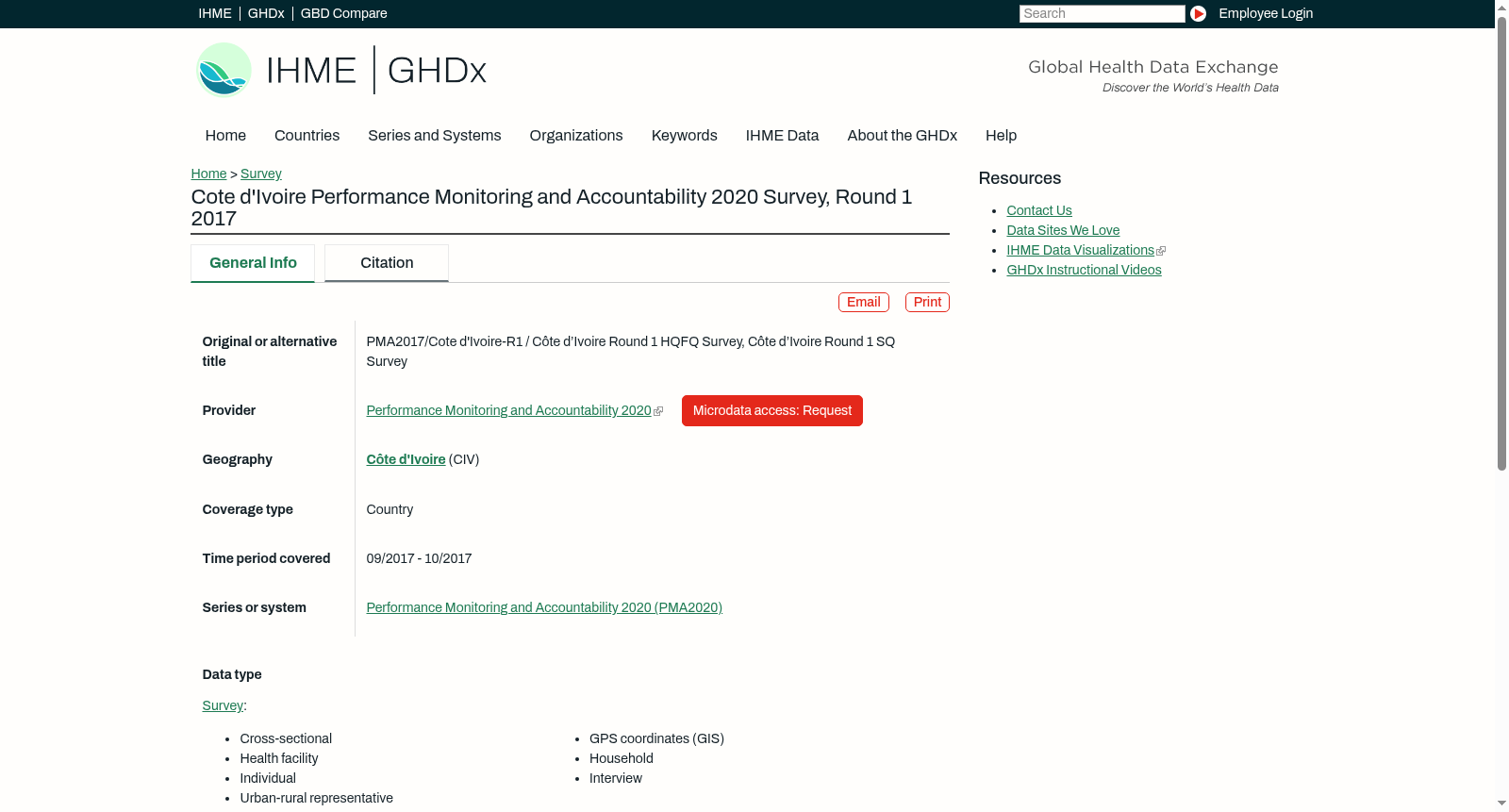
Task: Open the PMA2020 series link
Action: tap(544, 607)
